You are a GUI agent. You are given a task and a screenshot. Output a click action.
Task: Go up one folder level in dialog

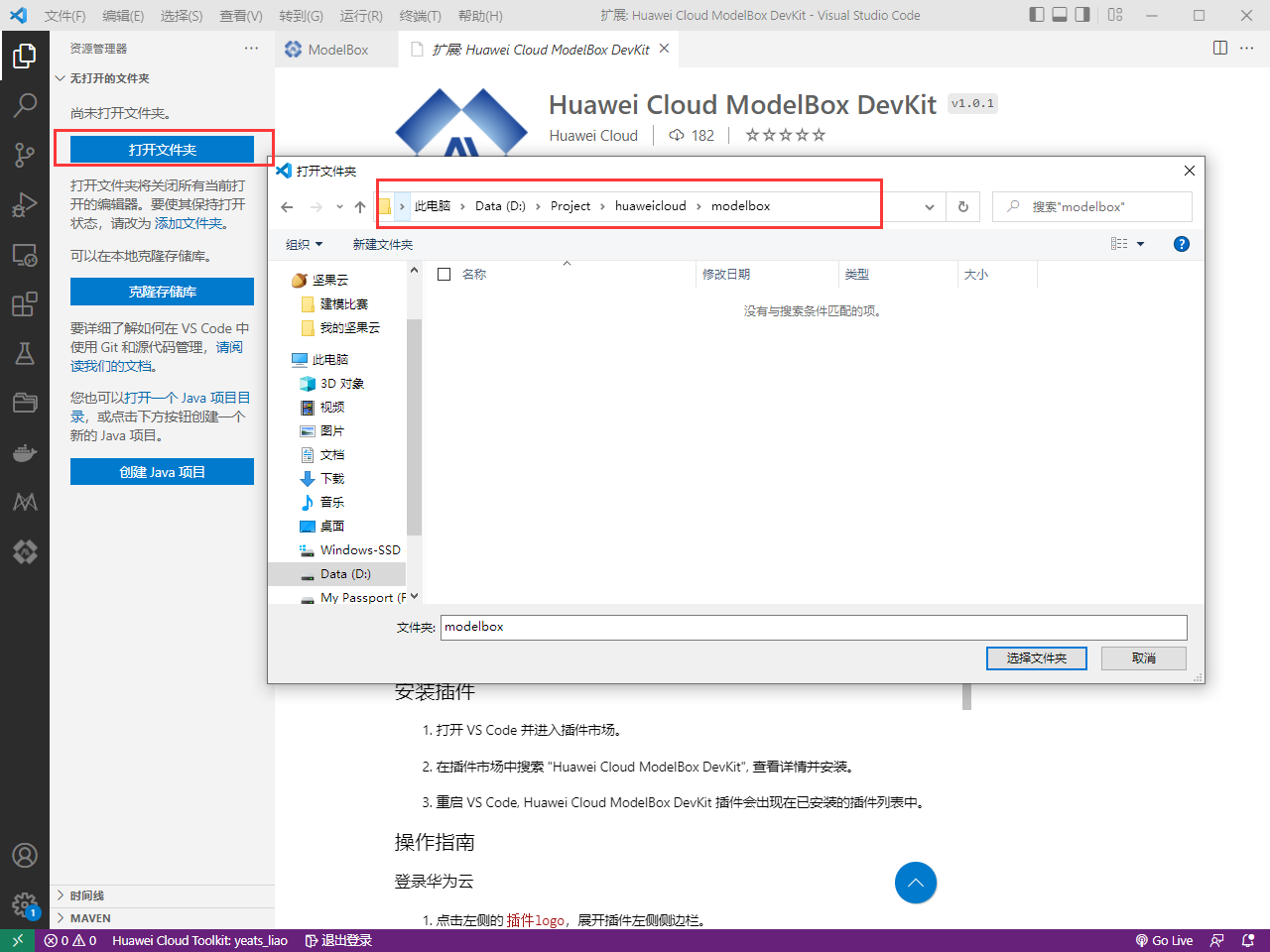click(x=360, y=206)
